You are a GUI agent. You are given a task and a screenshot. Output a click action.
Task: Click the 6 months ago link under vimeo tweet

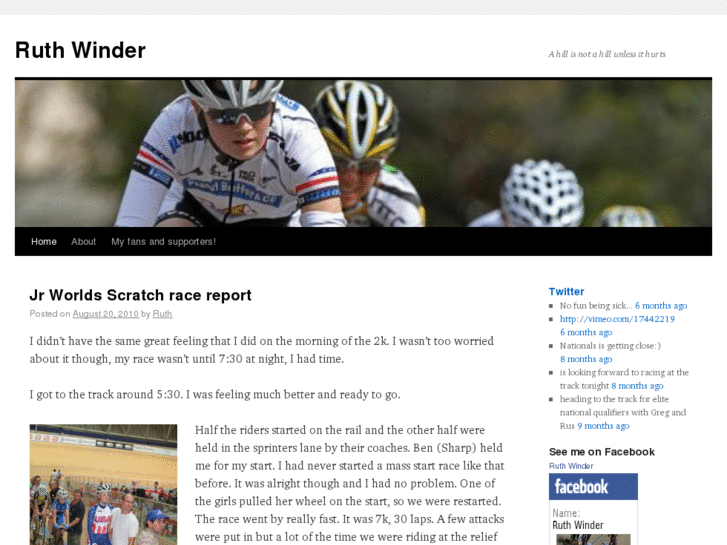[586, 333]
